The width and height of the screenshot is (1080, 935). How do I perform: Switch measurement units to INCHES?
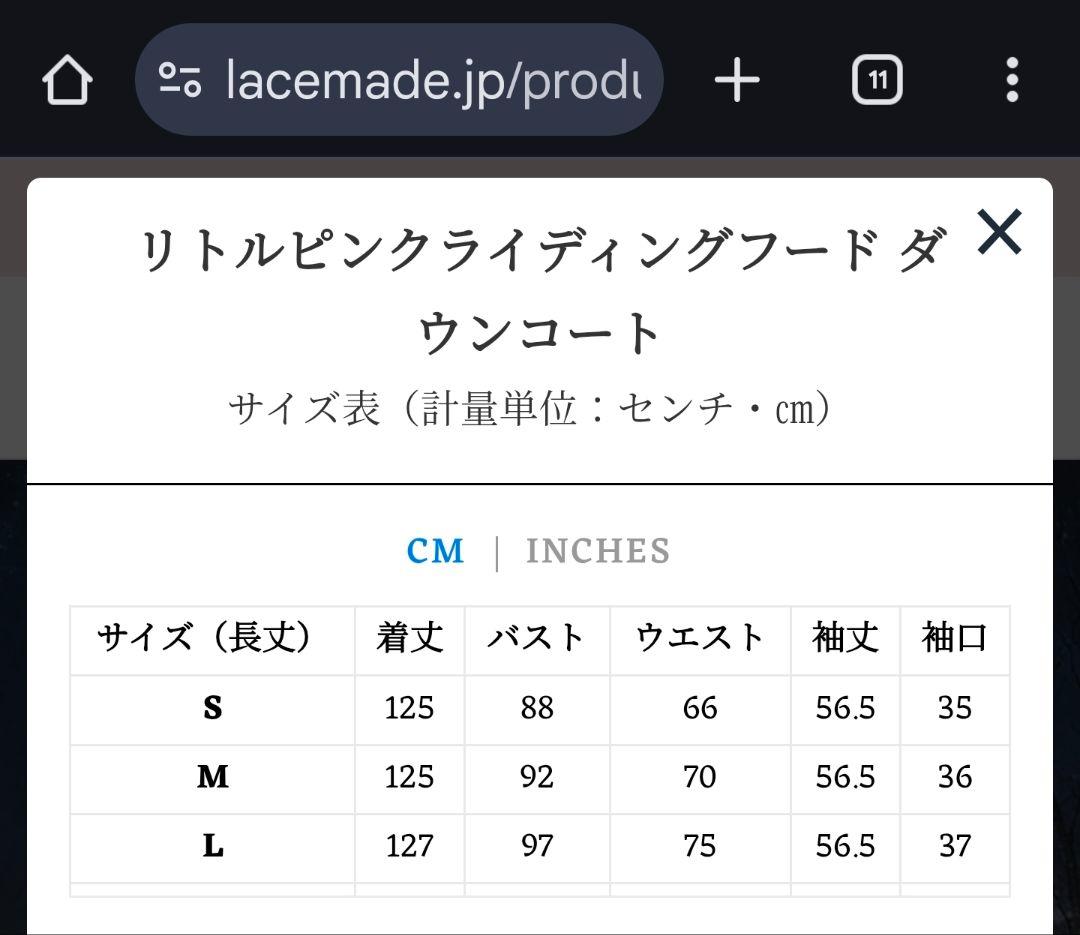pyautogui.click(x=597, y=550)
